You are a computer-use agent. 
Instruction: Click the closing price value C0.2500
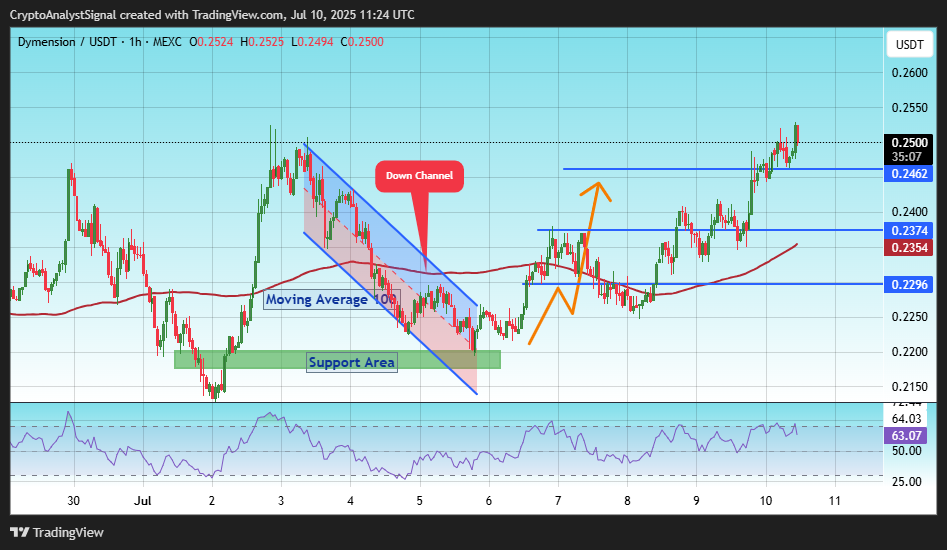coord(362,42)
